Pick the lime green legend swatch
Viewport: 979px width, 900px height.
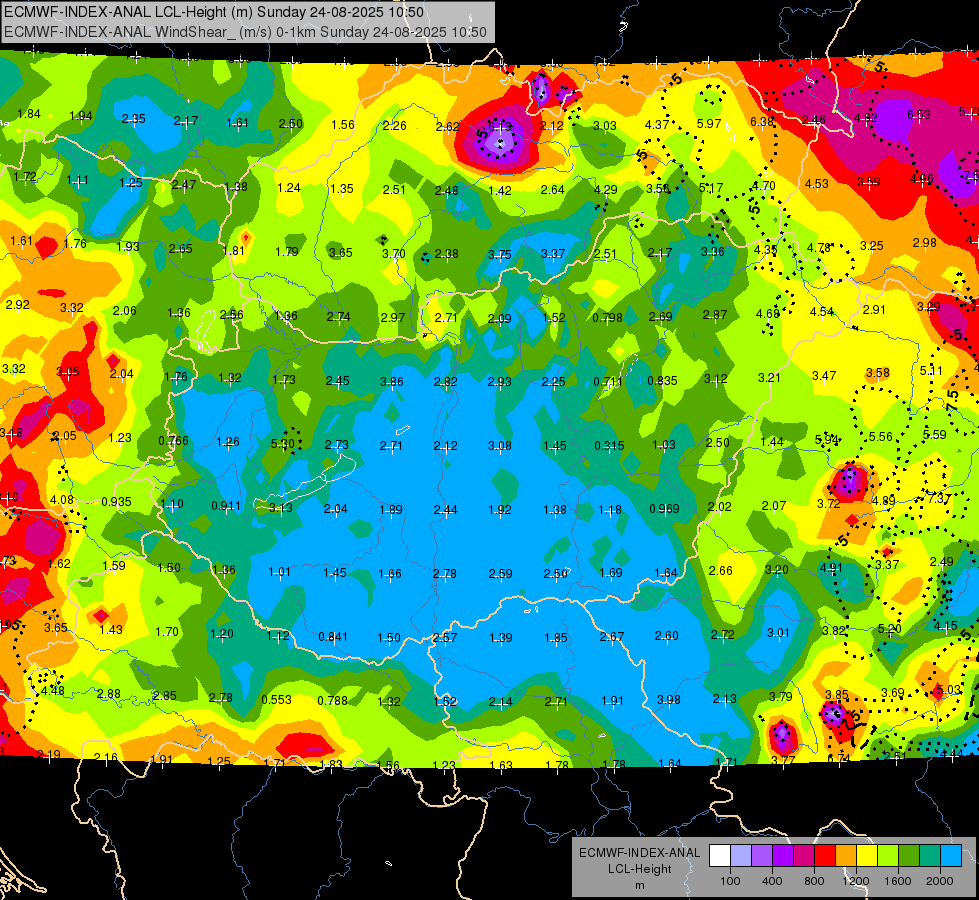(x=888, y=855)
